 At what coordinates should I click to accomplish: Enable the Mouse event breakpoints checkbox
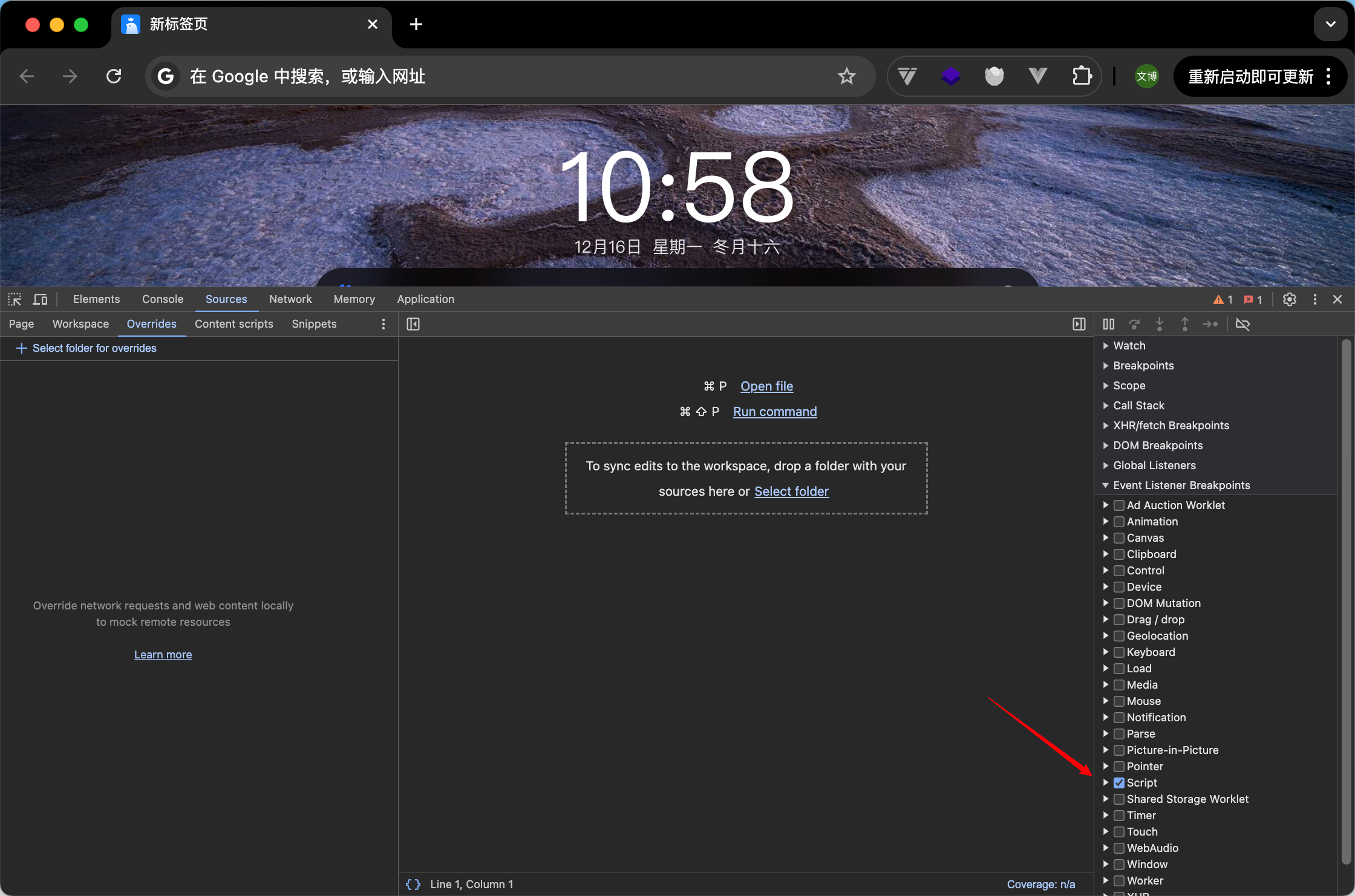(1119, 701)
